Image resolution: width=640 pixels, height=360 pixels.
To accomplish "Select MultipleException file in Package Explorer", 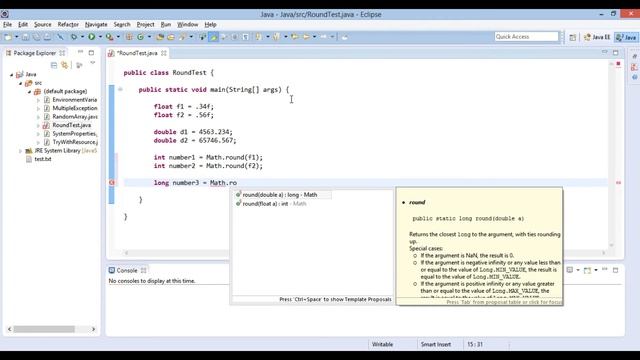I will tap(75, 108).
